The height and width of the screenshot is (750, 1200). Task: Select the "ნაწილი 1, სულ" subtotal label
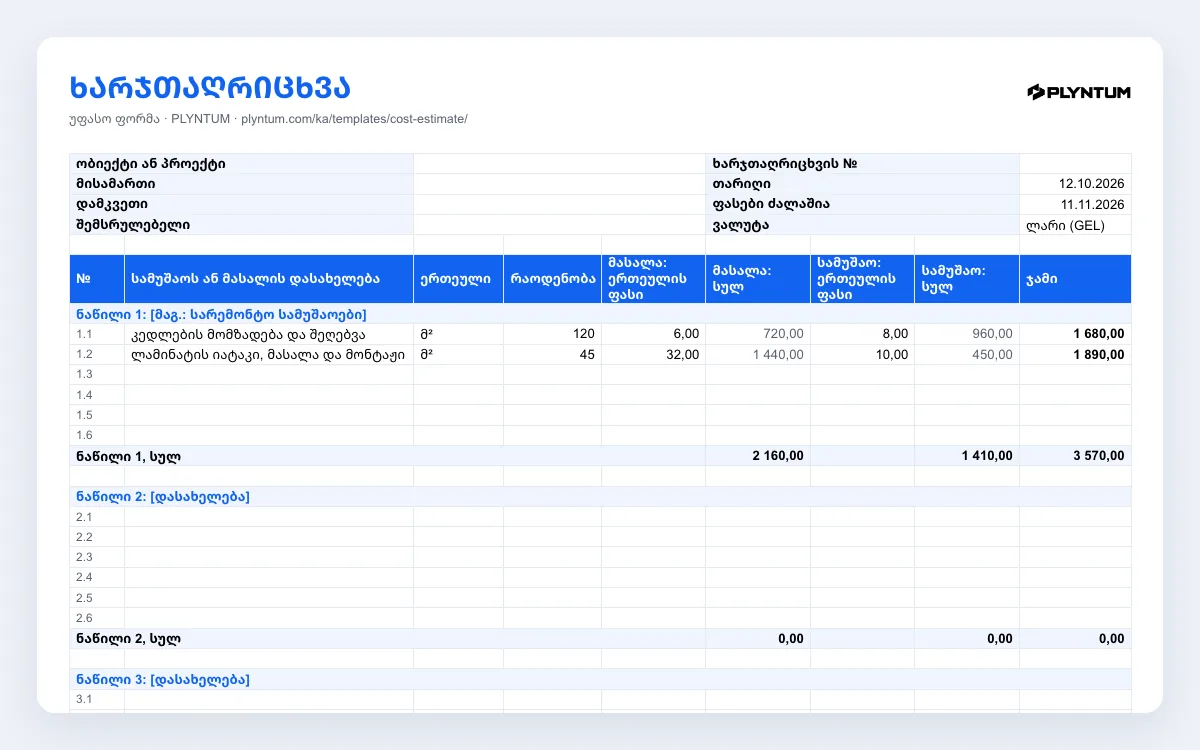387,456
